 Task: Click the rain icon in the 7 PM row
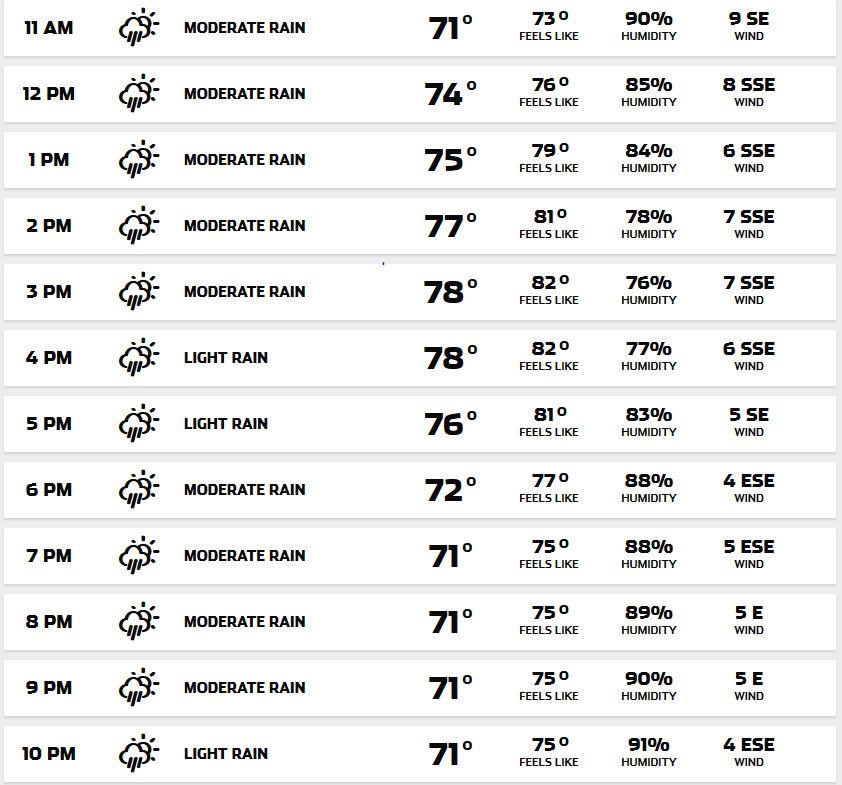click(139, 555)
